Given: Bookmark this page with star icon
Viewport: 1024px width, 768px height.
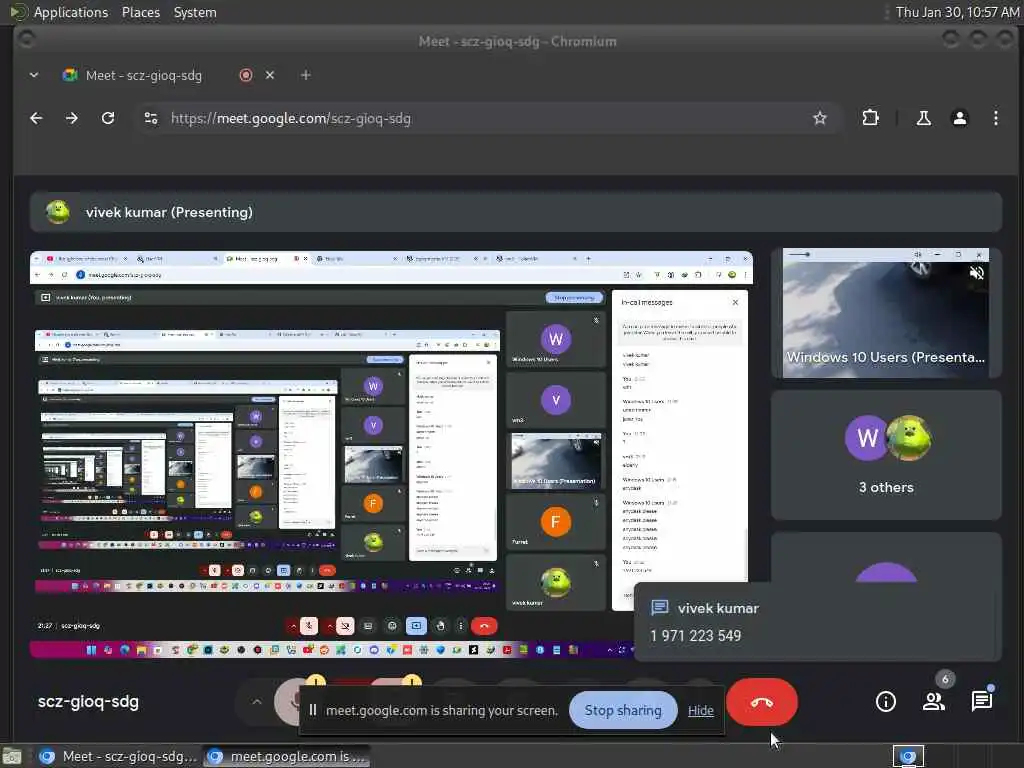Looking at the screenshot, I should tap(820, 118).
